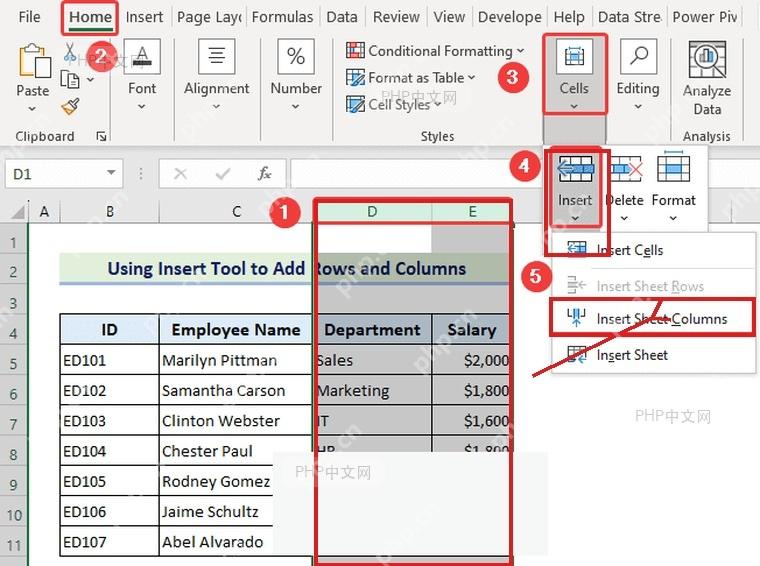Expand the Paste dropdown arrow
The height and width of the screenshot is (566, 760).
pos(32,109)
